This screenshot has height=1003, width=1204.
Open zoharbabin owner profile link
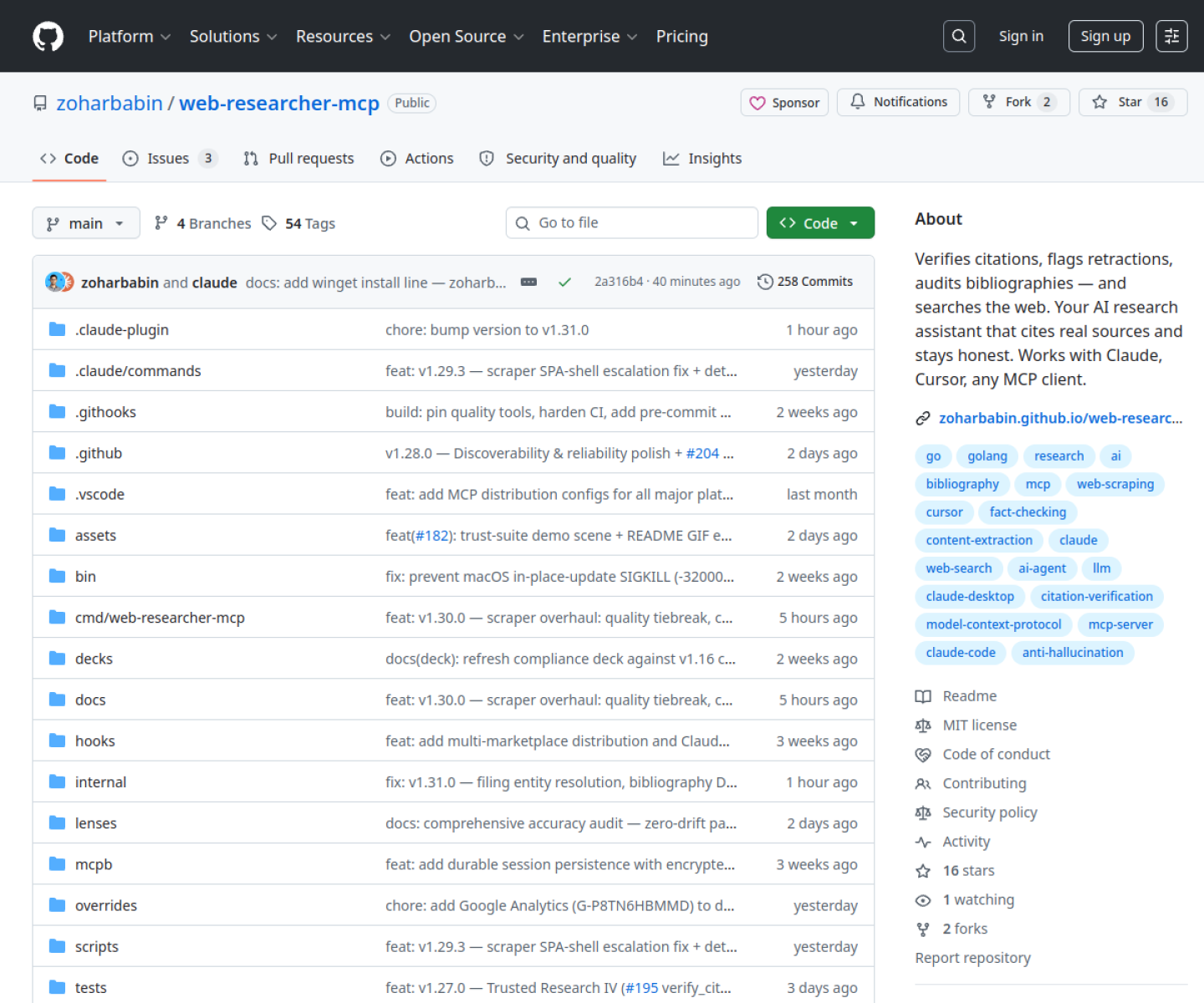pos(110,103)
